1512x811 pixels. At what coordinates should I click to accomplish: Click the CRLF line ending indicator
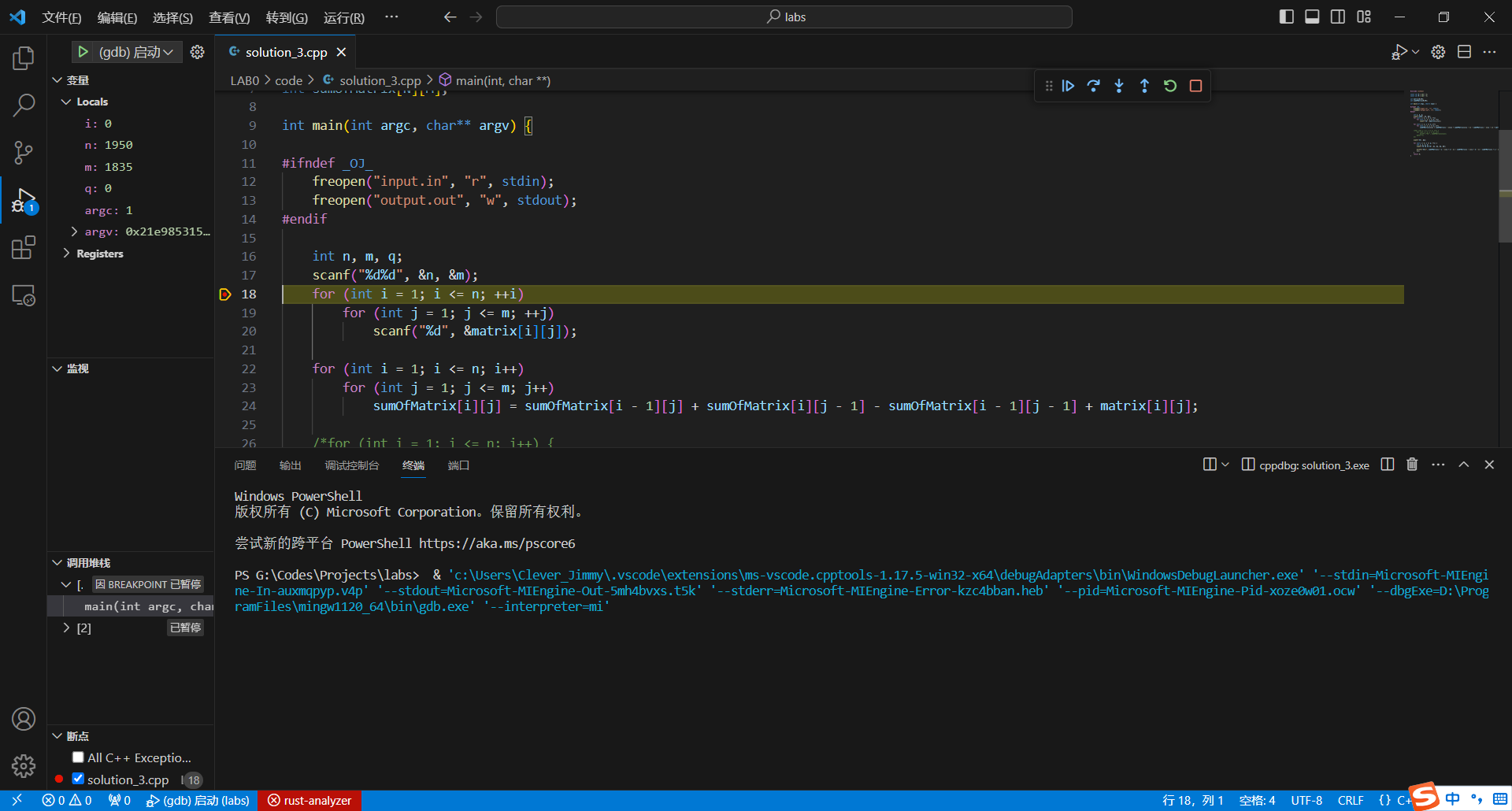pyautogui.click(x=1350, y=800)
